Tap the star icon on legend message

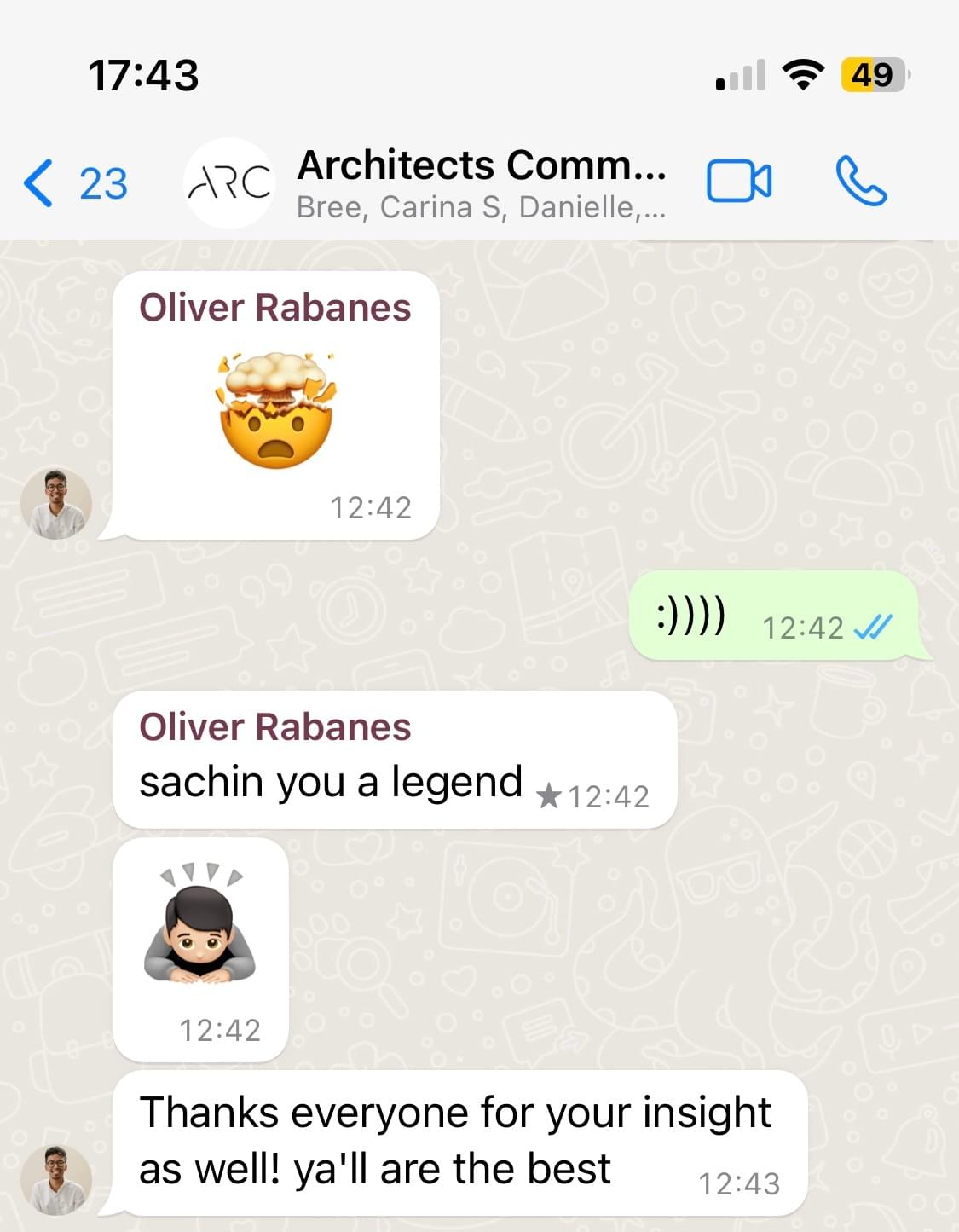[549, 796]
